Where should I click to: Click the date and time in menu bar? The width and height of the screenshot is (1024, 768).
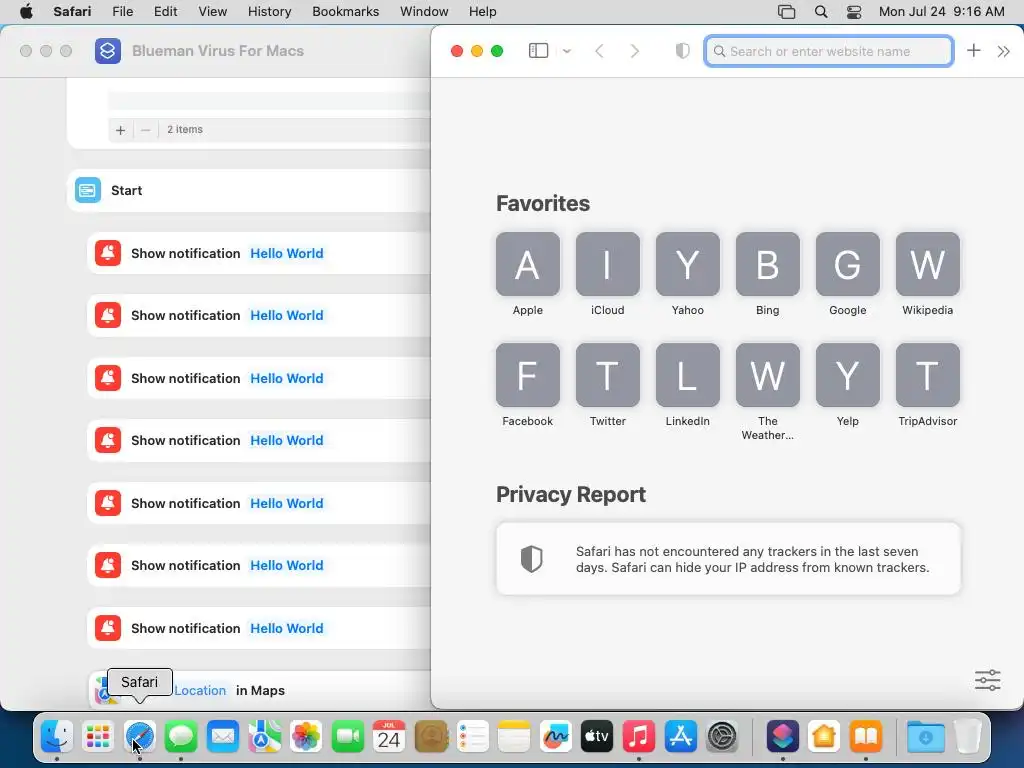point(941,12)
